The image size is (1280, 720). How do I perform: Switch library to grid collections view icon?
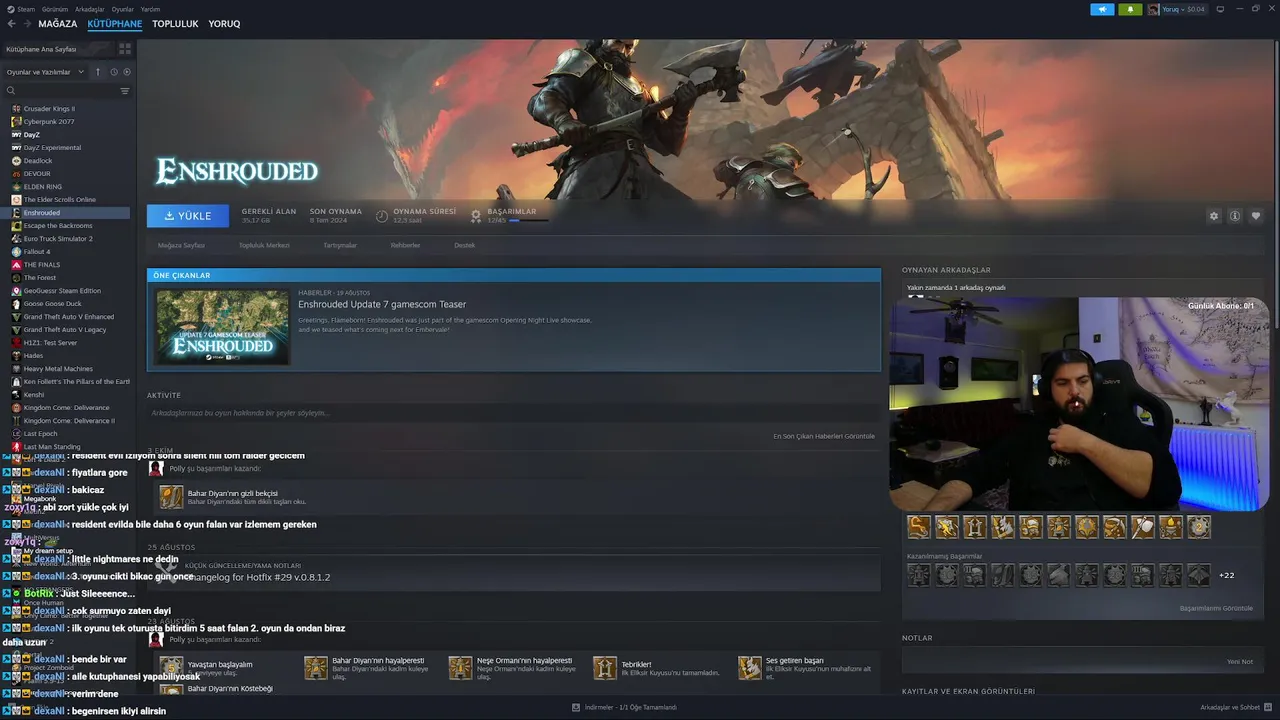(125, 48)
